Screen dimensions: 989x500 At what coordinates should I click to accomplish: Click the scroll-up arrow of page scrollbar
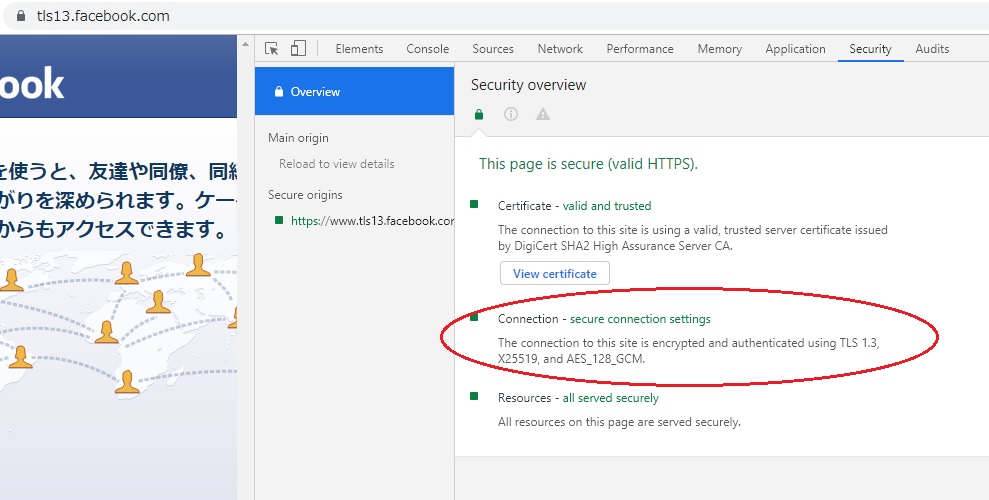tap(245, 44)
